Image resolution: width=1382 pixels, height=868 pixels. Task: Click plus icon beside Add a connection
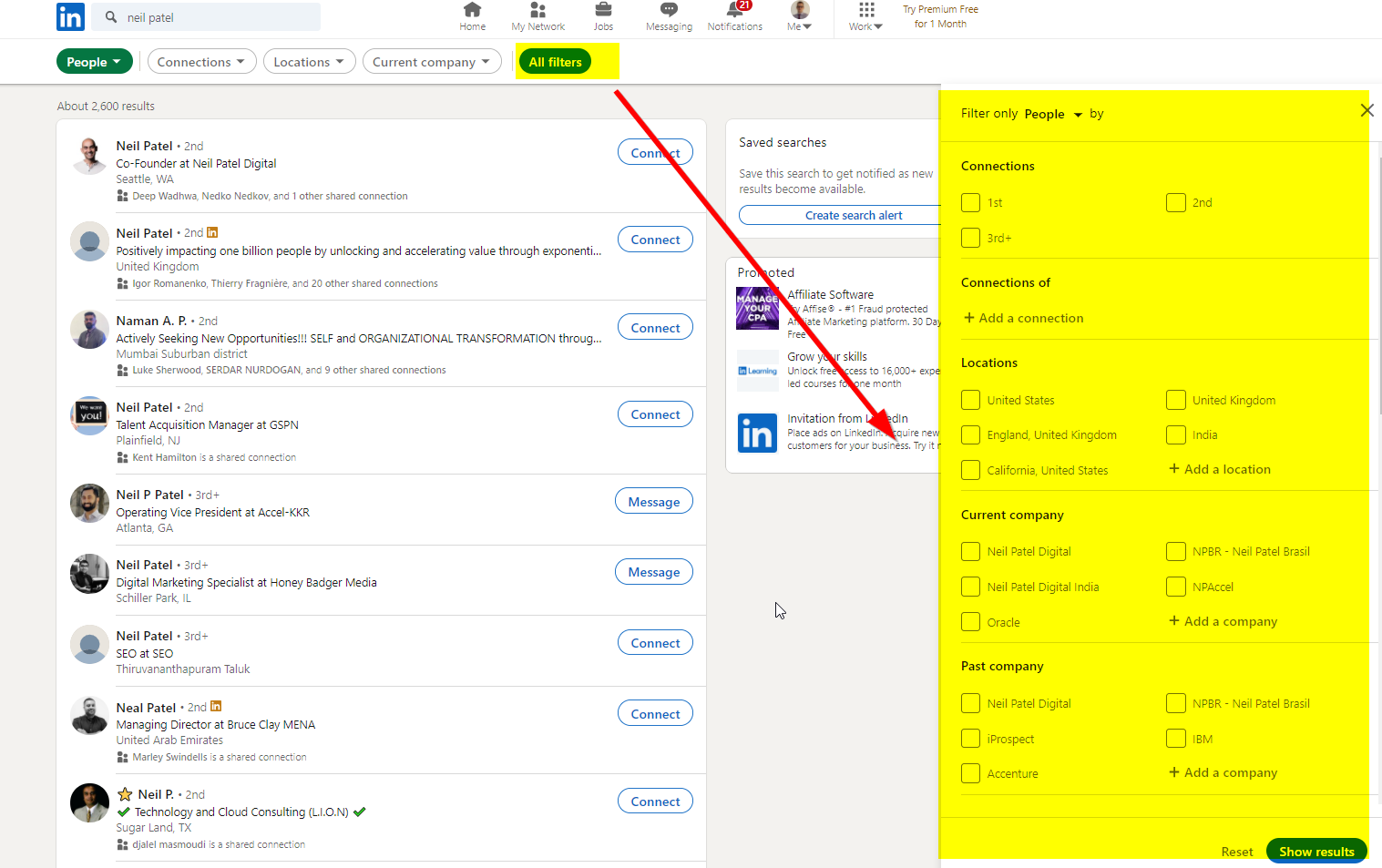(x=968, y=318)
